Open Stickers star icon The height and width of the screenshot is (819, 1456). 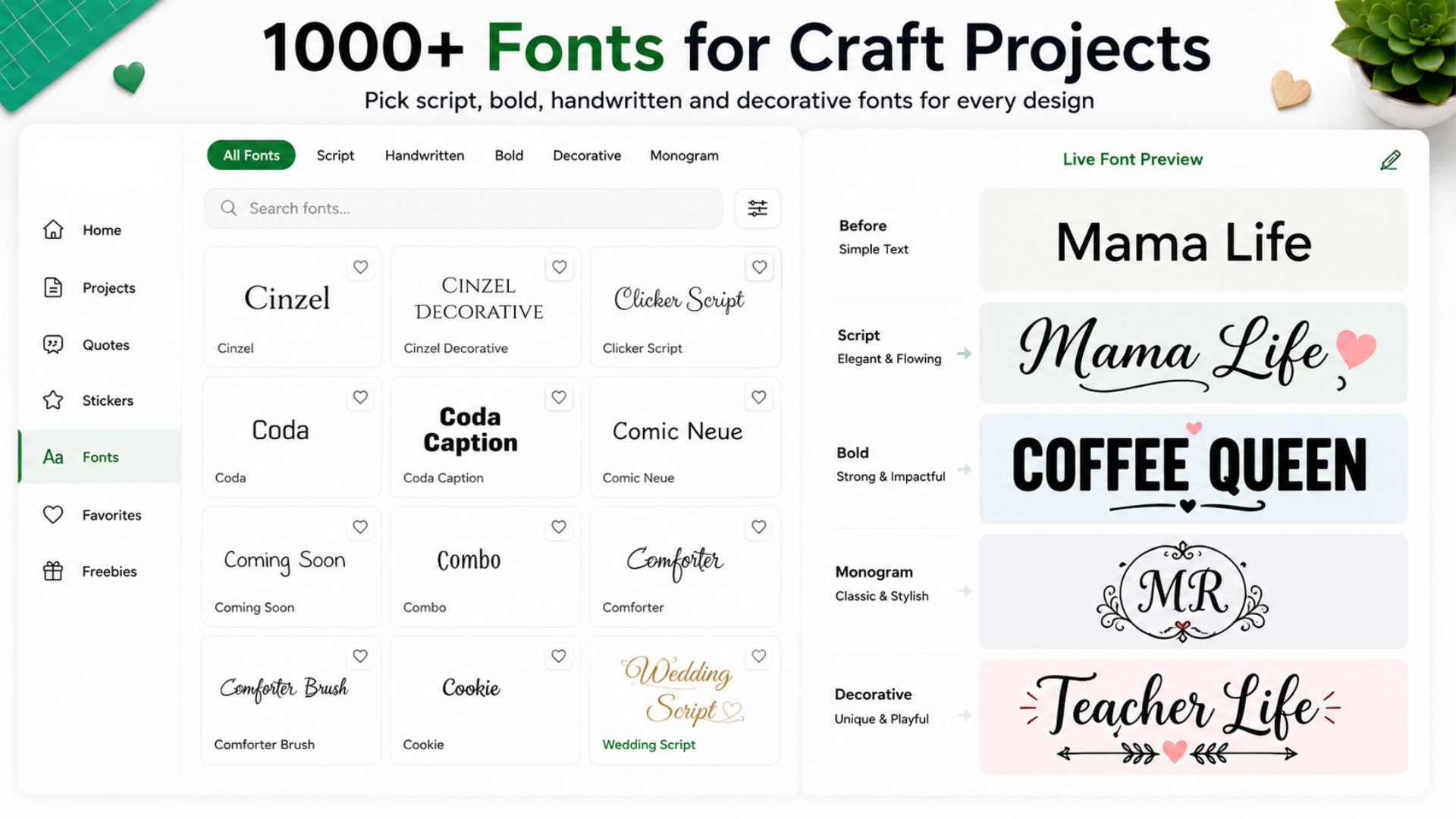[x=53, y=400]
